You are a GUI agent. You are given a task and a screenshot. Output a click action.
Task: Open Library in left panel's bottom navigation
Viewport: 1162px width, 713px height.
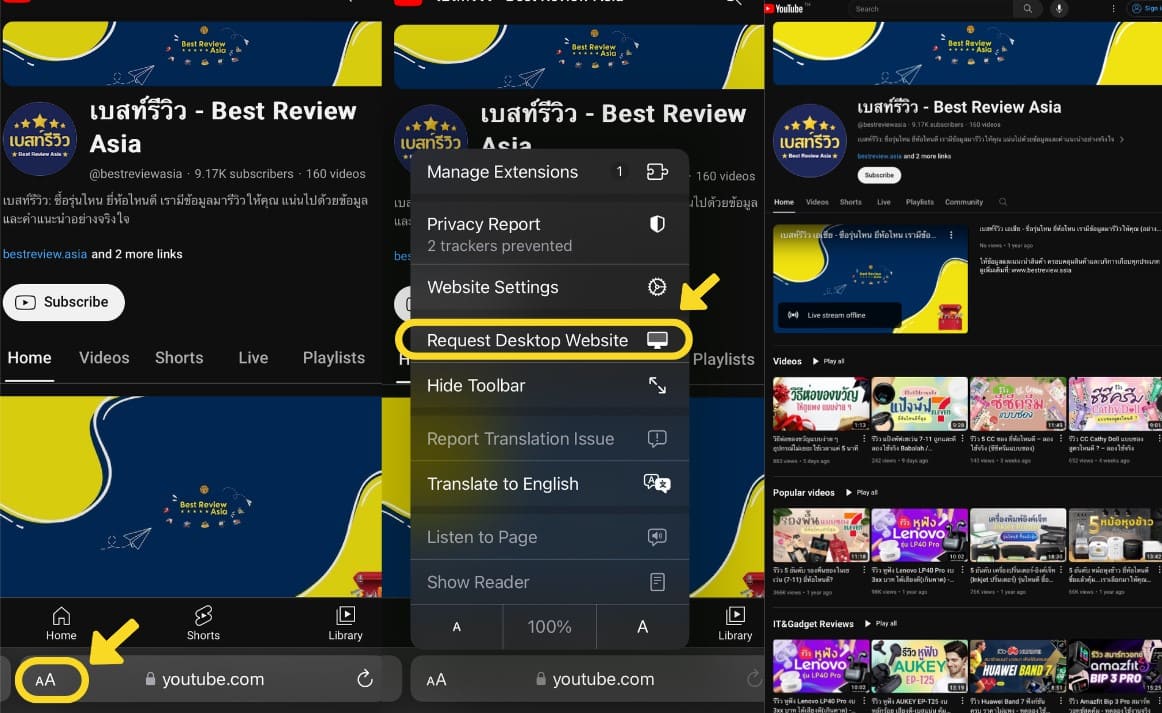pyautogui.click(x=345, y=623)
